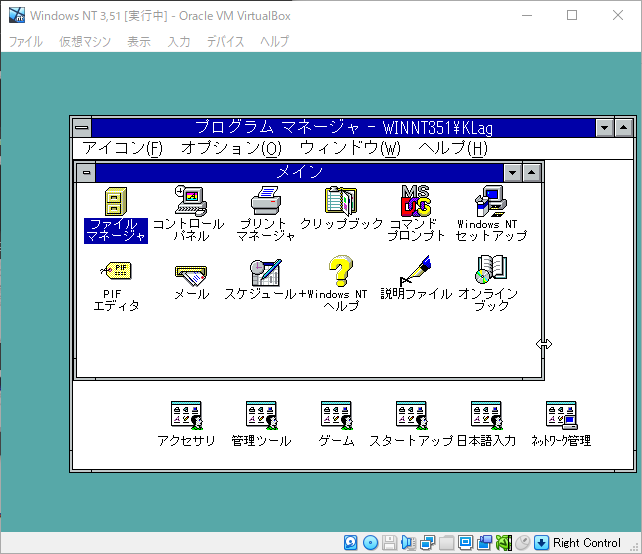This screenshot has height=554, width=642.
Task: Click the プログラム マネージャ title bar
Action: pyautogui.click(x=343, y=128)
